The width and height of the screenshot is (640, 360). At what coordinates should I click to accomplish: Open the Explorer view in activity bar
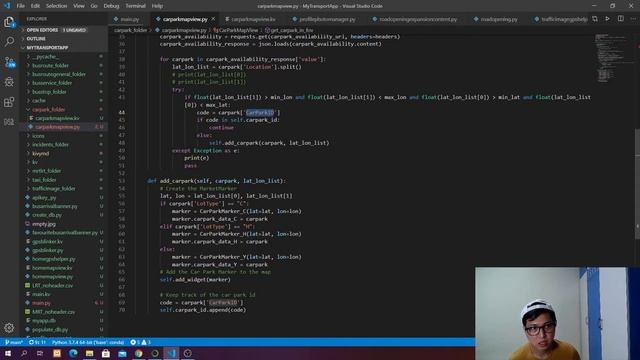[9, 22]
